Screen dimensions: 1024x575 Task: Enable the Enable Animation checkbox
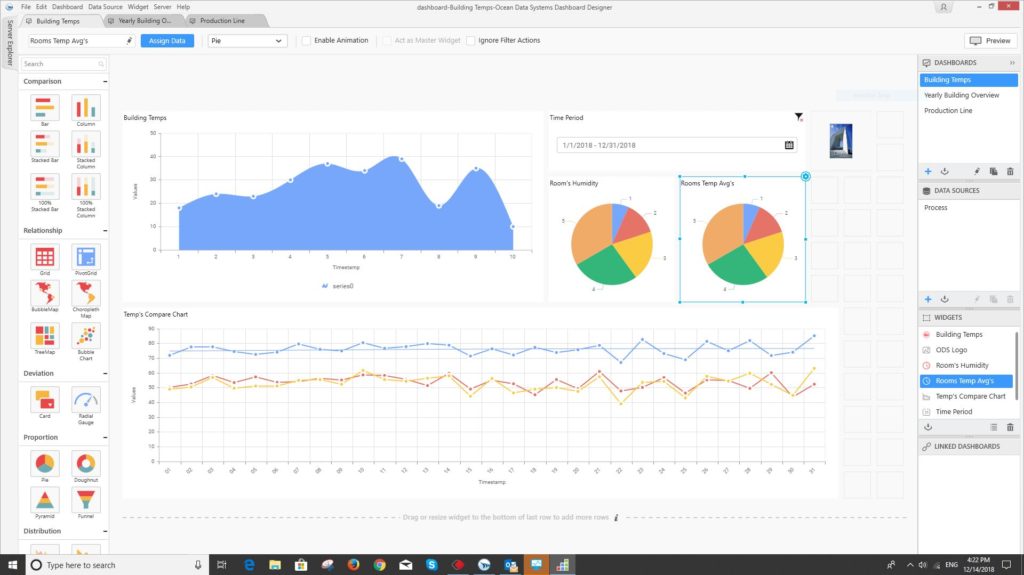click(x=306, y=41)
